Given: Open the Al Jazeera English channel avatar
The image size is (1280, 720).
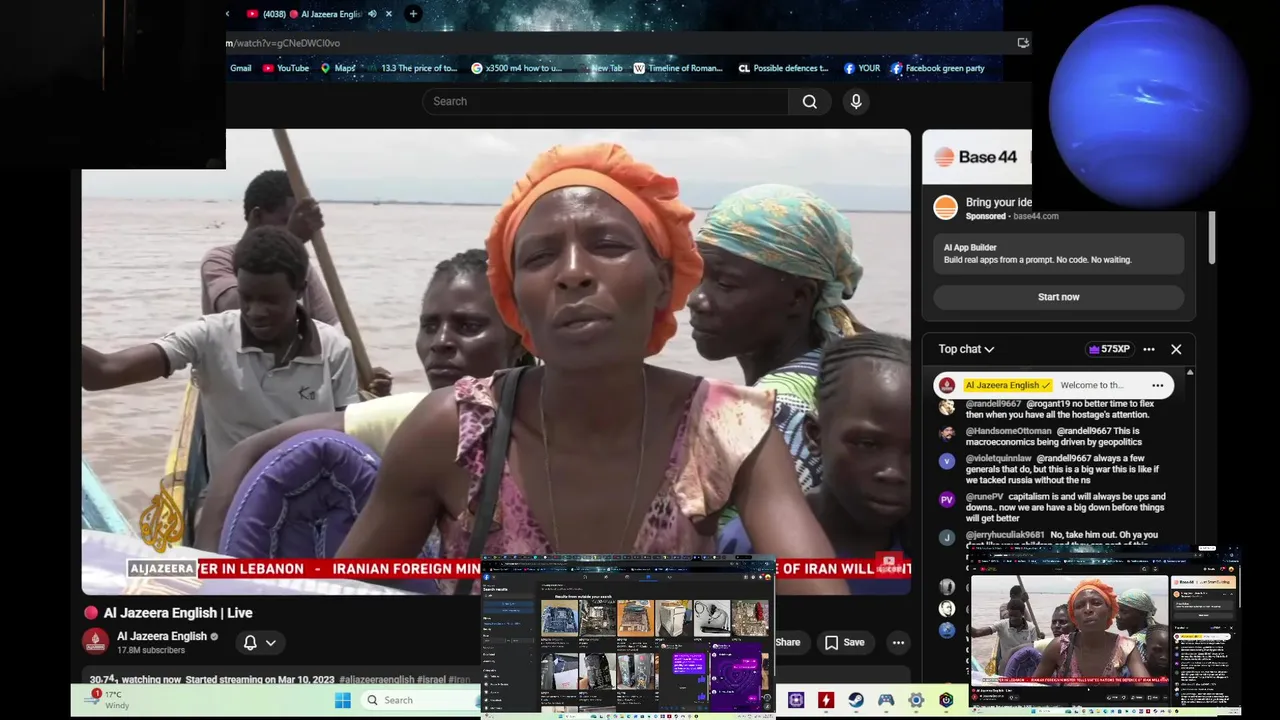Looking at the screenshot, I should [96, 642].
